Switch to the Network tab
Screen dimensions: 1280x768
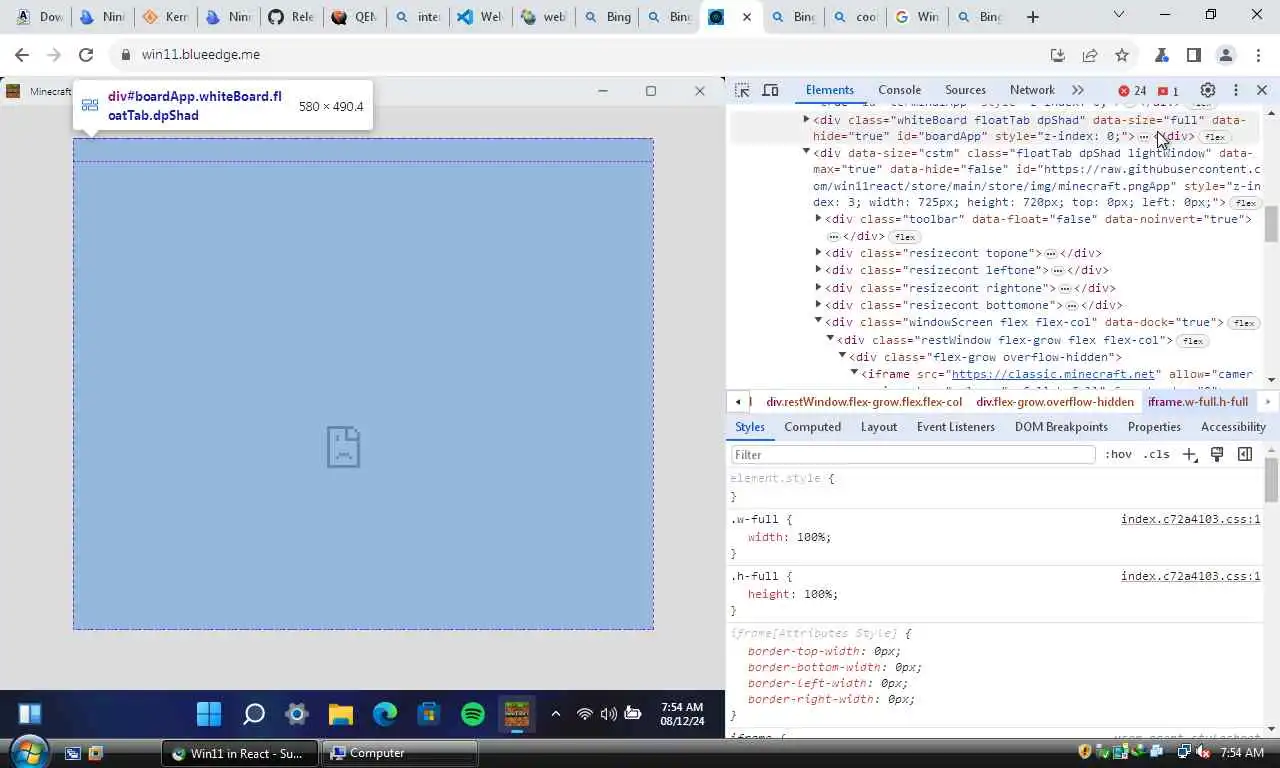tap(1032, 90)
